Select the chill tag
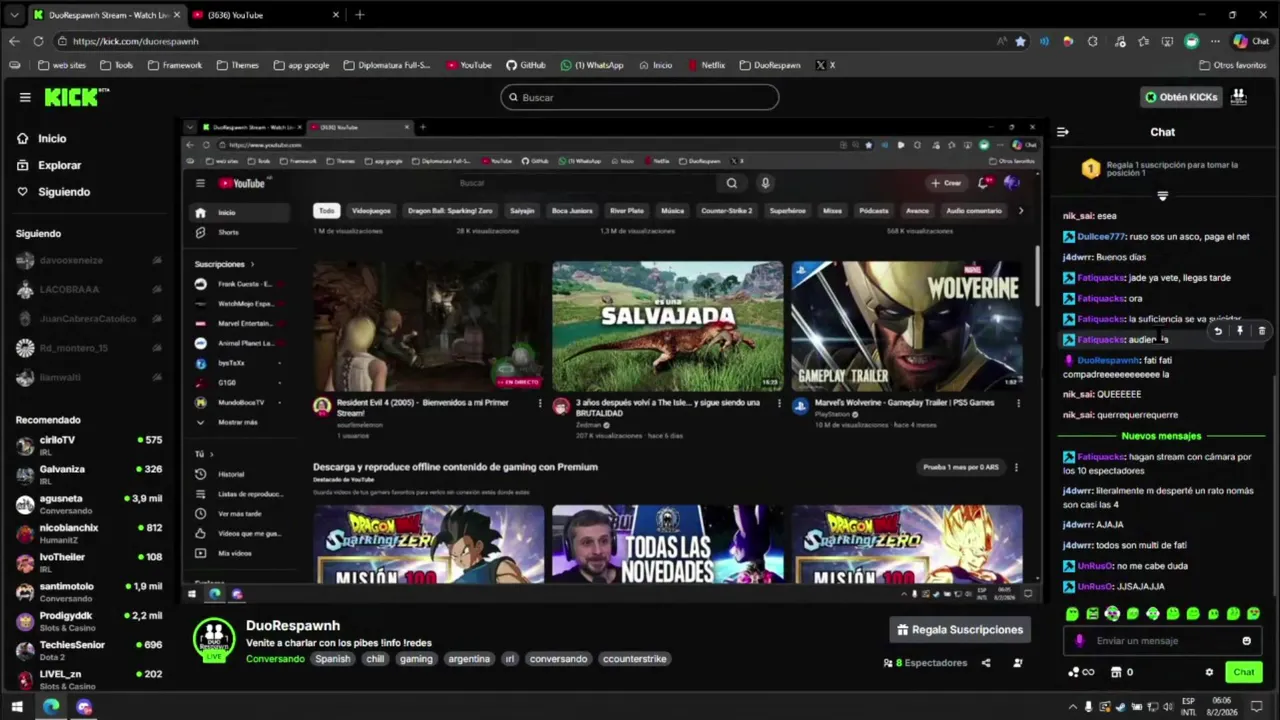 tap(375, 659)
